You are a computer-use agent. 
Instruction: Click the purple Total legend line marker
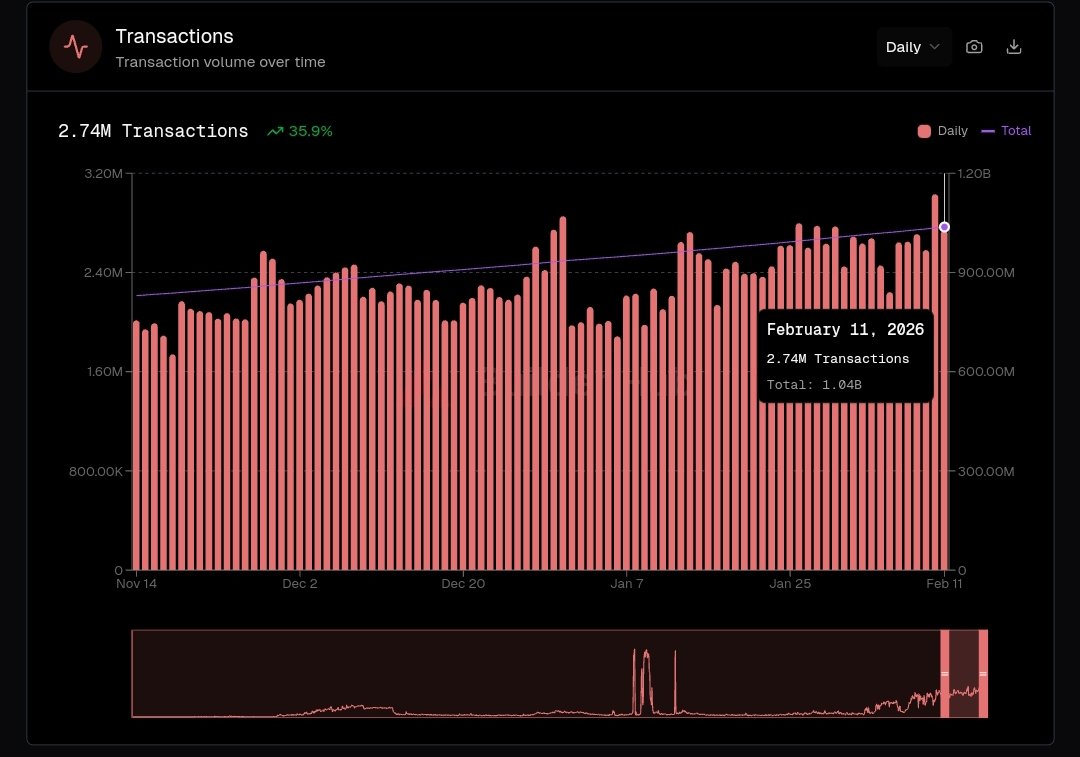(x=988, y=131)
